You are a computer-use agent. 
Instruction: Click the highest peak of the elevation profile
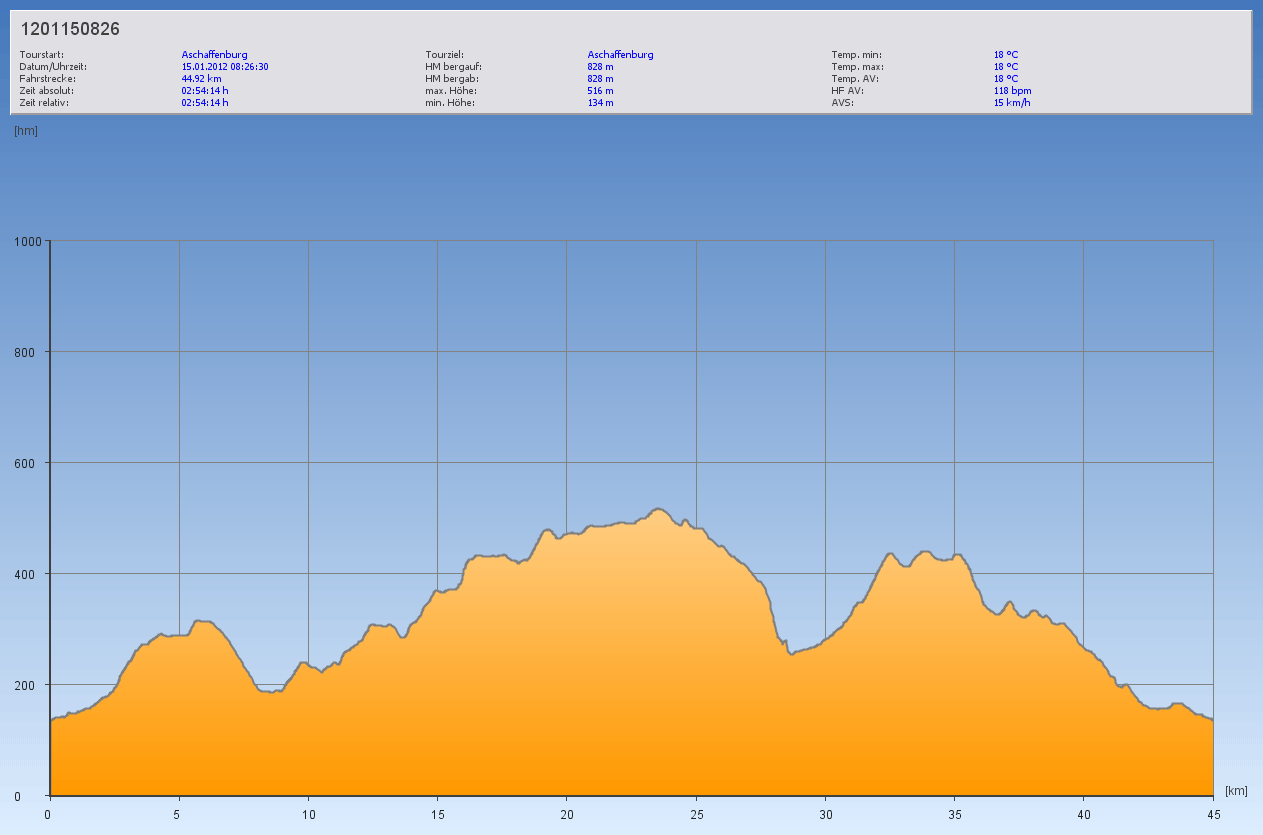[x=657, y=509]
